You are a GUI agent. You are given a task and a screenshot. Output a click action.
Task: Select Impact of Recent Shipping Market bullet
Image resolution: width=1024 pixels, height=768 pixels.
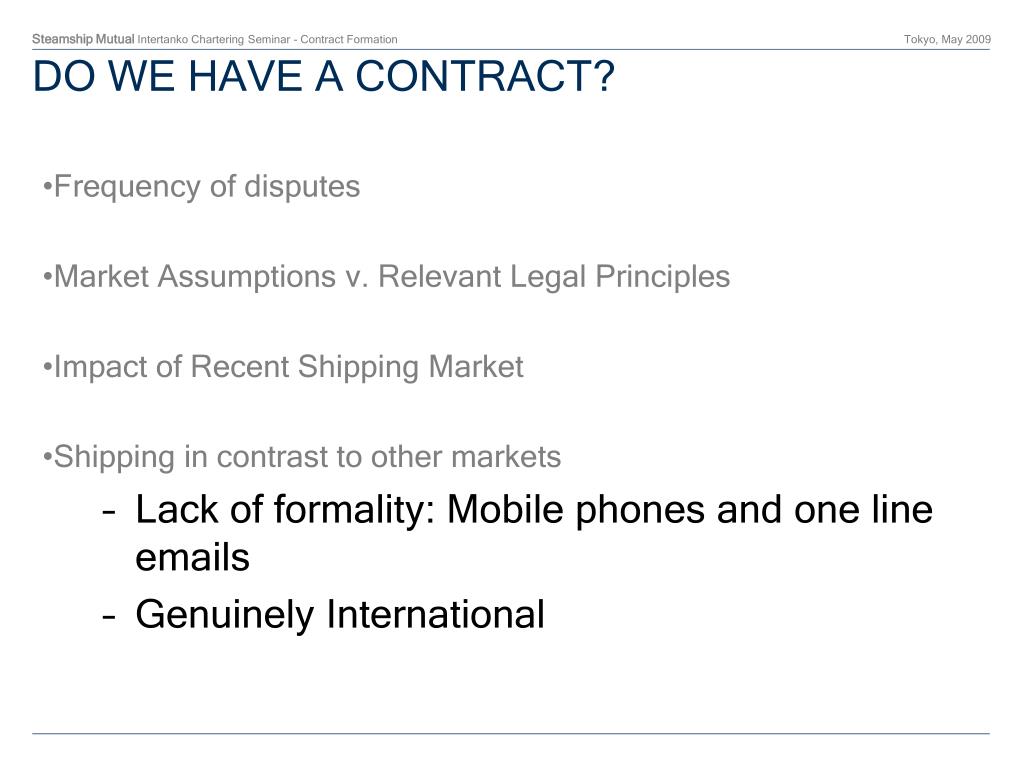click(283, 367)
